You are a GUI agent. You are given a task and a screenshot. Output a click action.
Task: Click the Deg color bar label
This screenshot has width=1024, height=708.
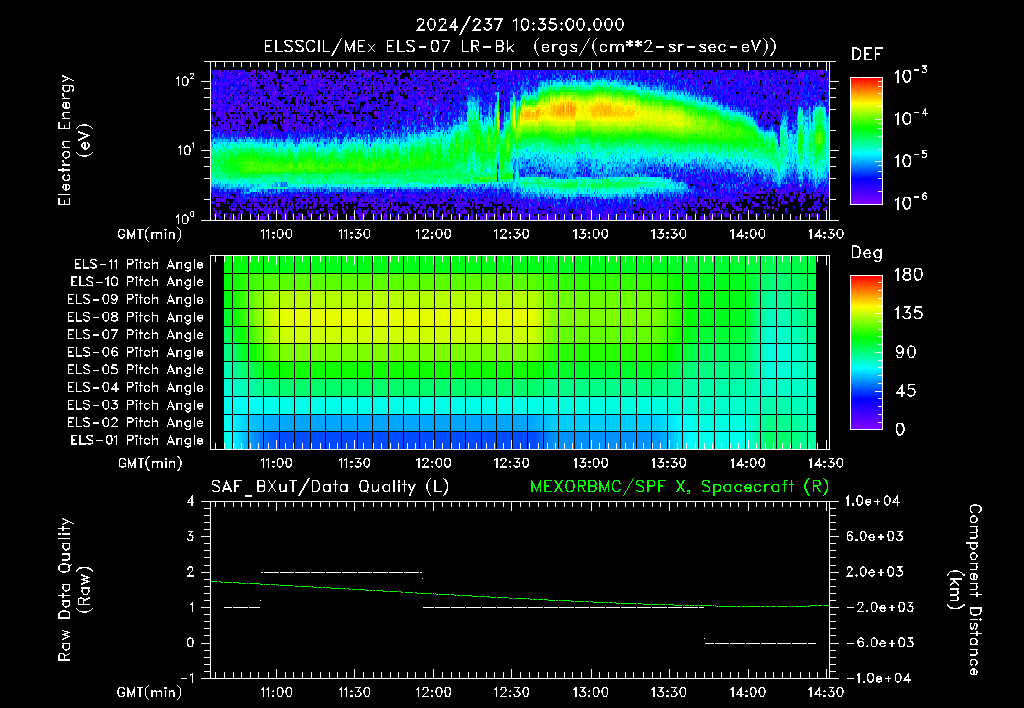[867, 253]
